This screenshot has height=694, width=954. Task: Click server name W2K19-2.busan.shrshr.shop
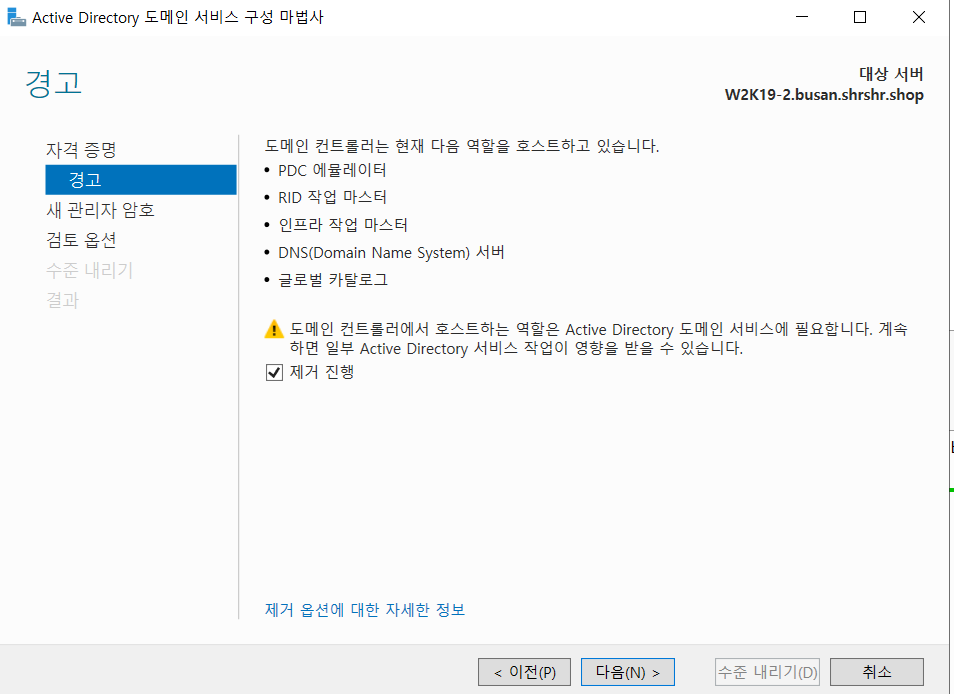[824, 95]
